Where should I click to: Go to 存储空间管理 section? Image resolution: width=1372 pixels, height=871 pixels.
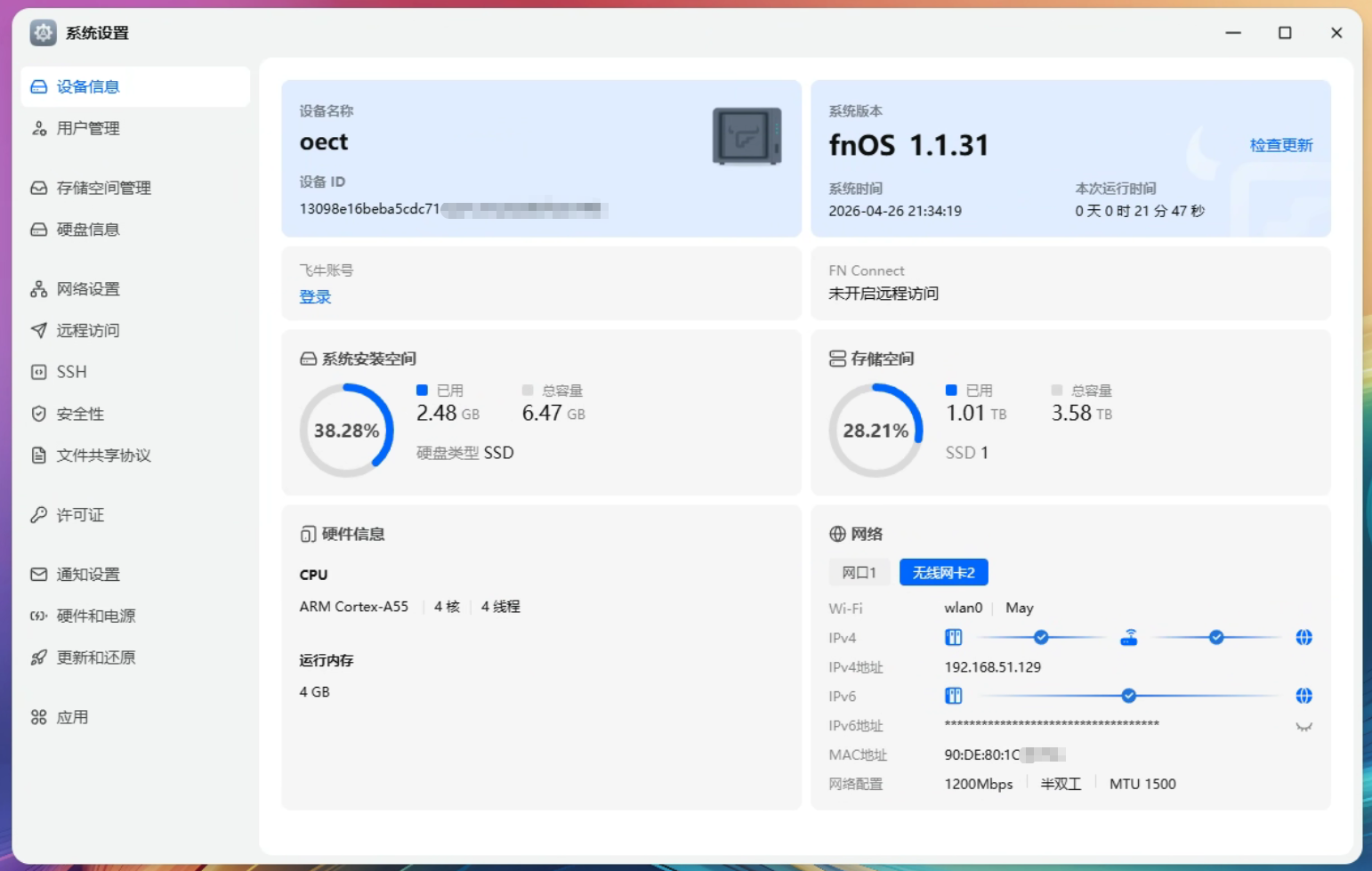point(103,188)
